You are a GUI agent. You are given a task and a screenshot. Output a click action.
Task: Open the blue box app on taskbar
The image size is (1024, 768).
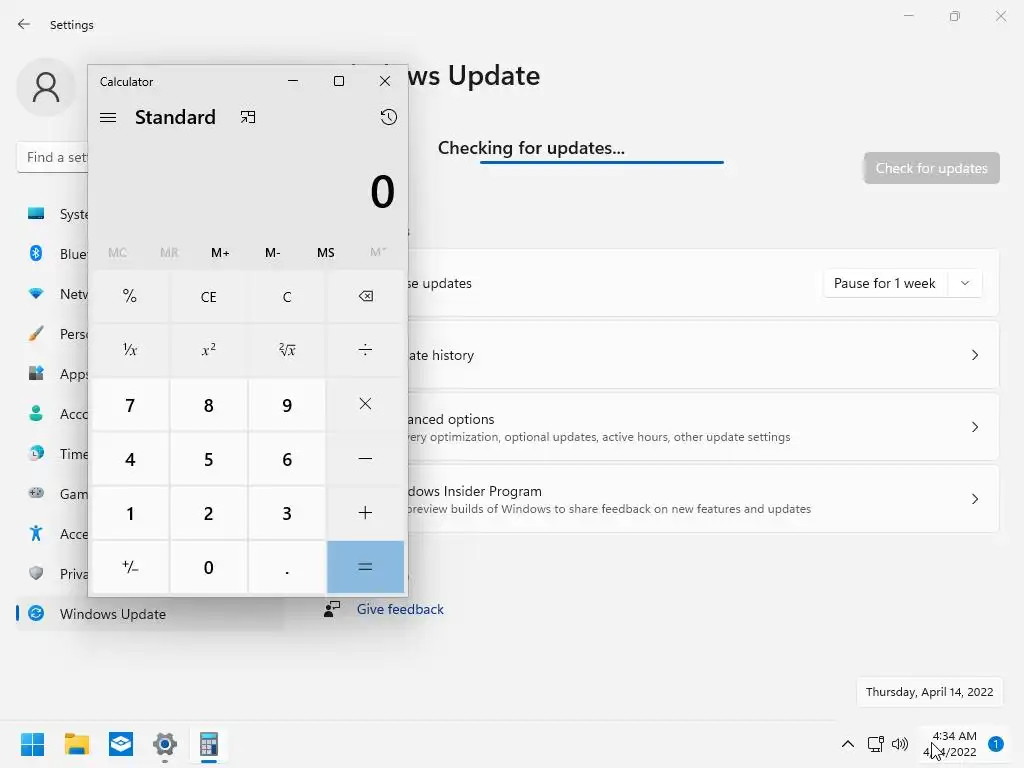(121, 744)
